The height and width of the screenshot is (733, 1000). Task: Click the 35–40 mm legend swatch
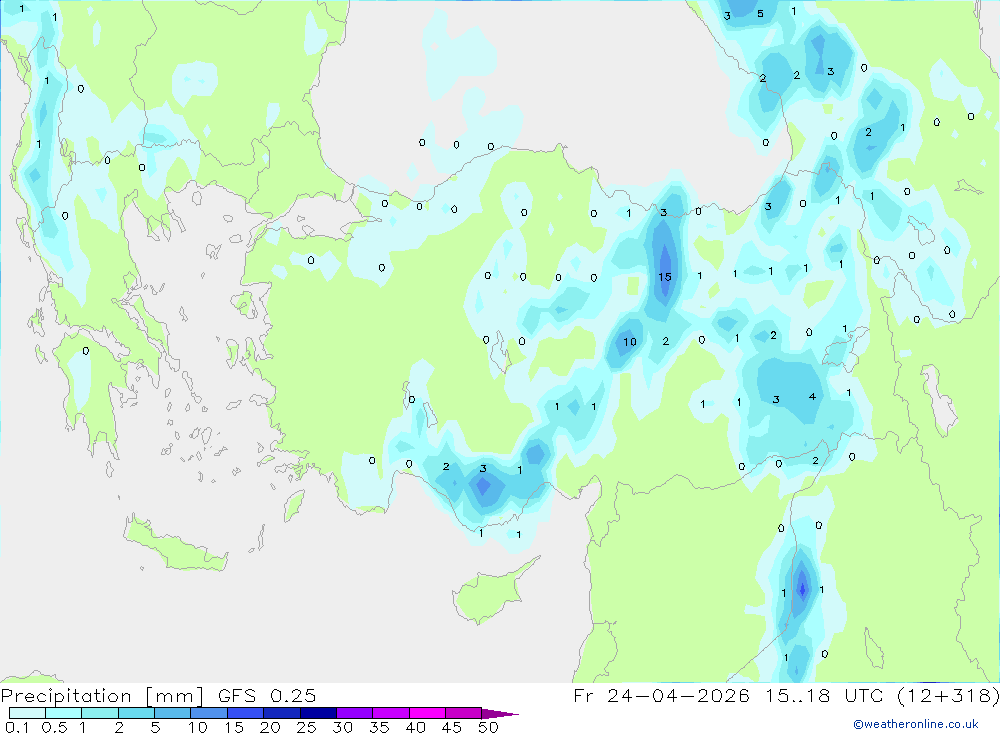pos(390,713)
